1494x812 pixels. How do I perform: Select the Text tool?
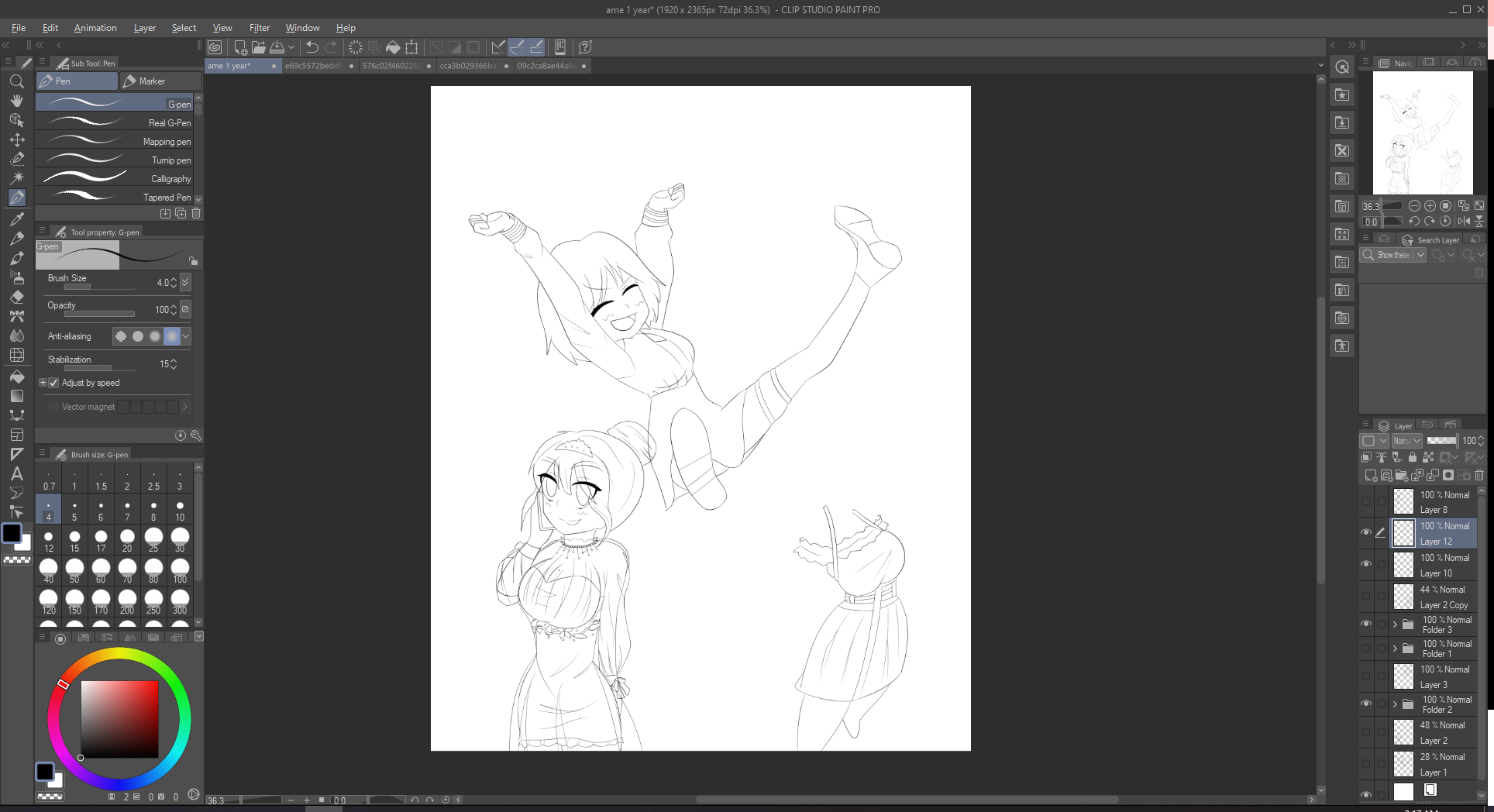click(16, 473)
